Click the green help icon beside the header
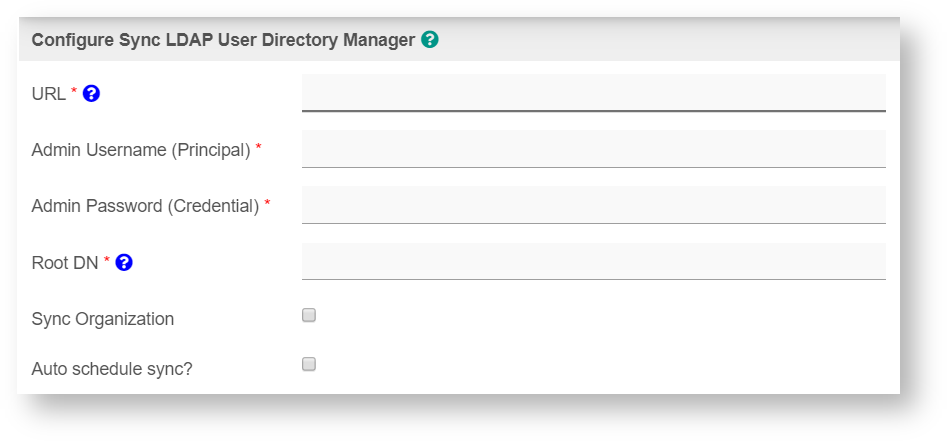 (430, 40)
